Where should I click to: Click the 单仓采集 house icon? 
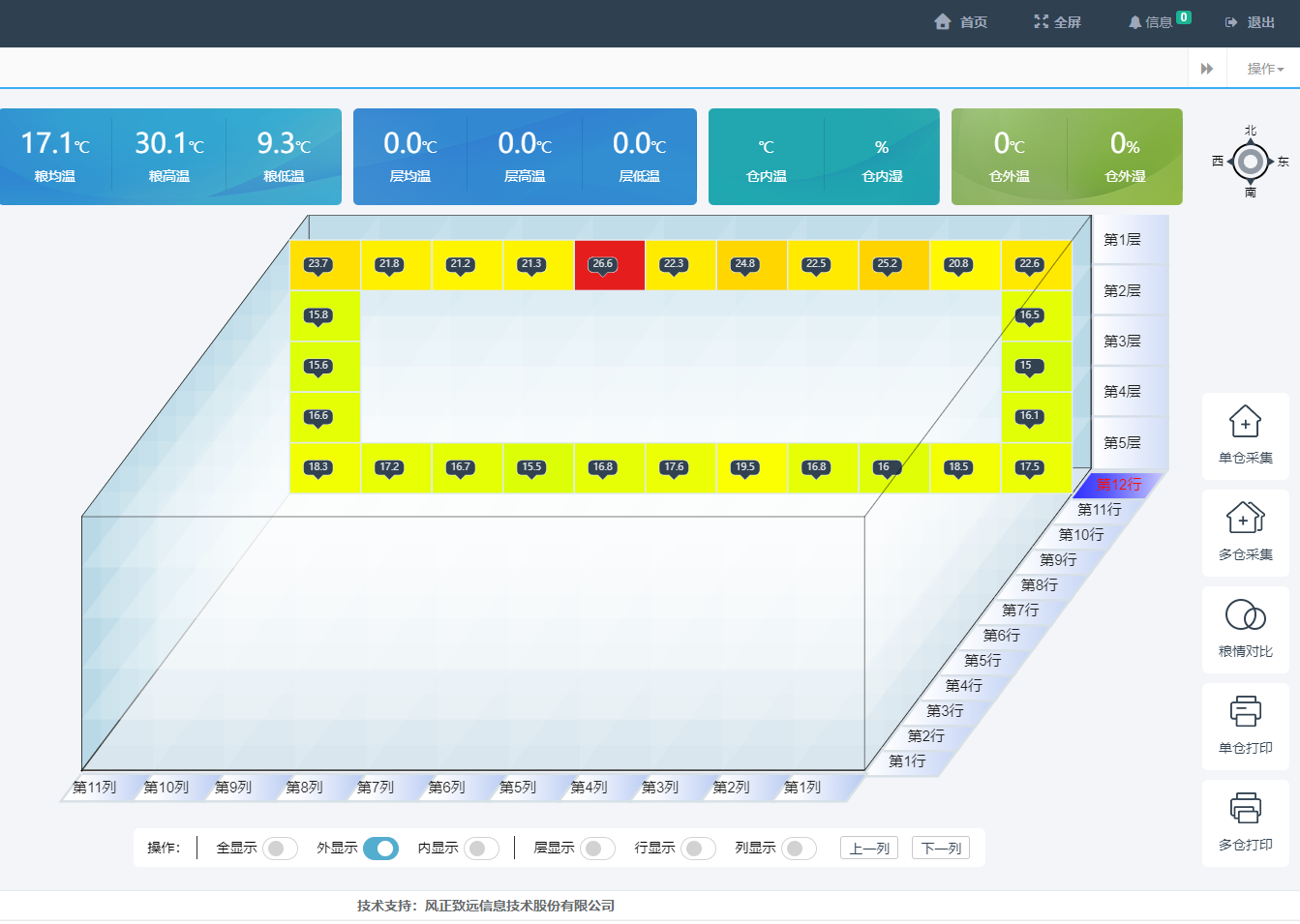point(1245,423)
